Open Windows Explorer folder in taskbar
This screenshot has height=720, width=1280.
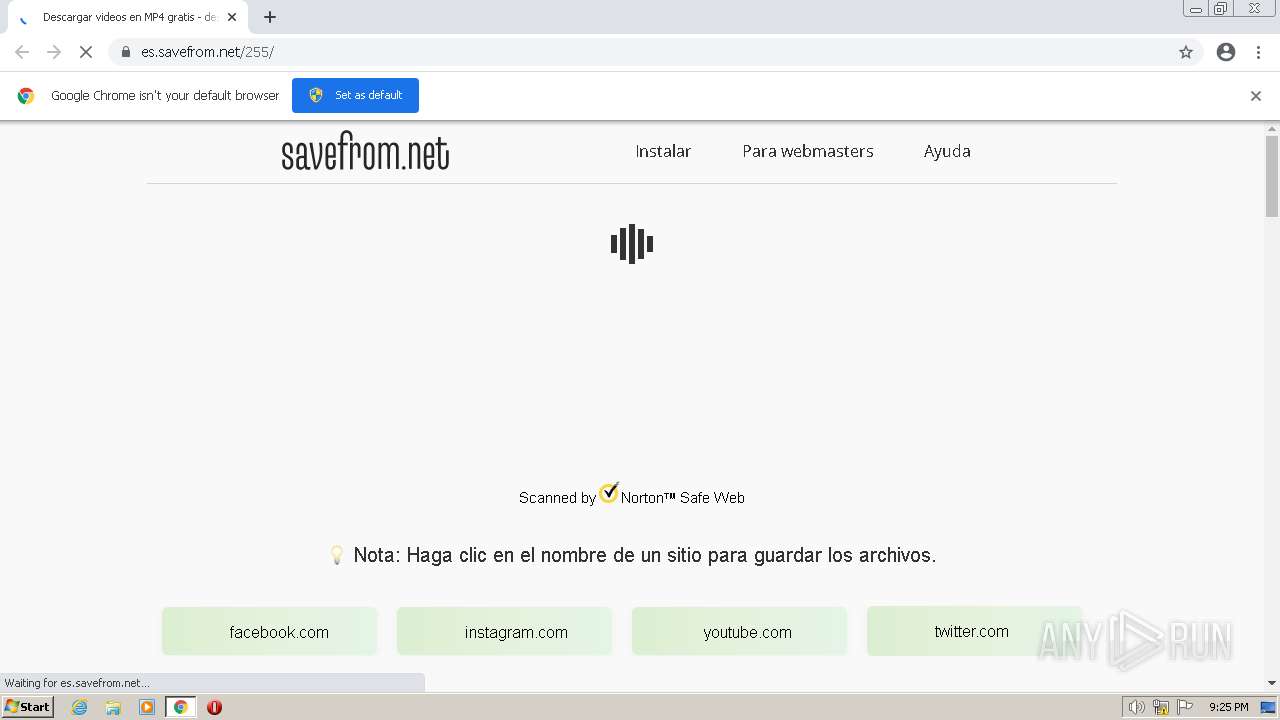113,707
